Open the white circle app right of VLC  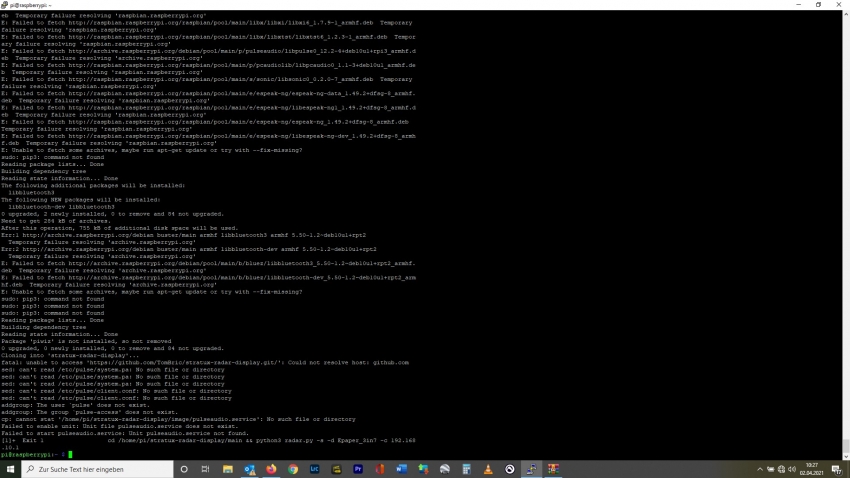510,469
